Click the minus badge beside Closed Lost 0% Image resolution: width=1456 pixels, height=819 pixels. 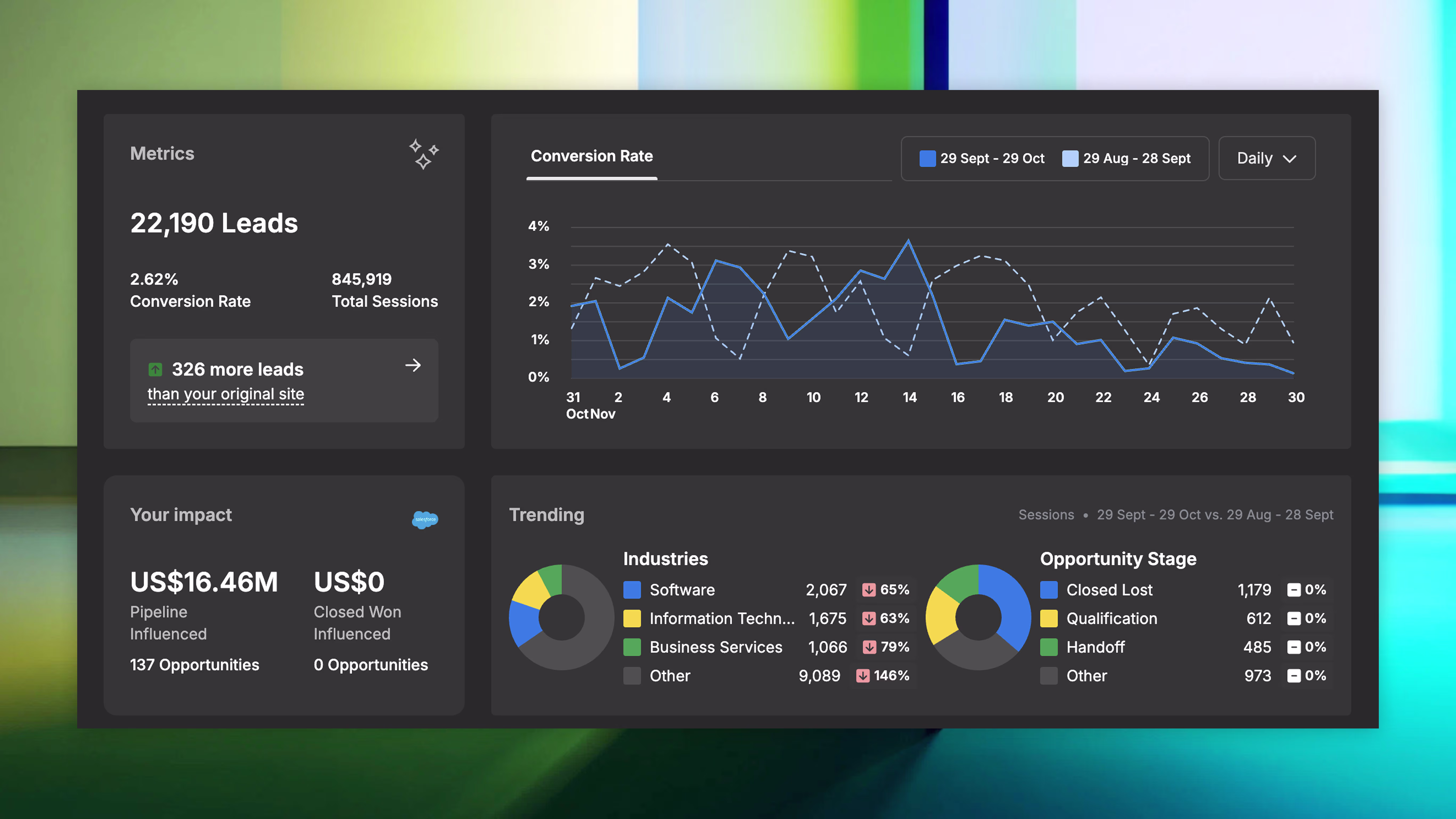(1294, 589)
